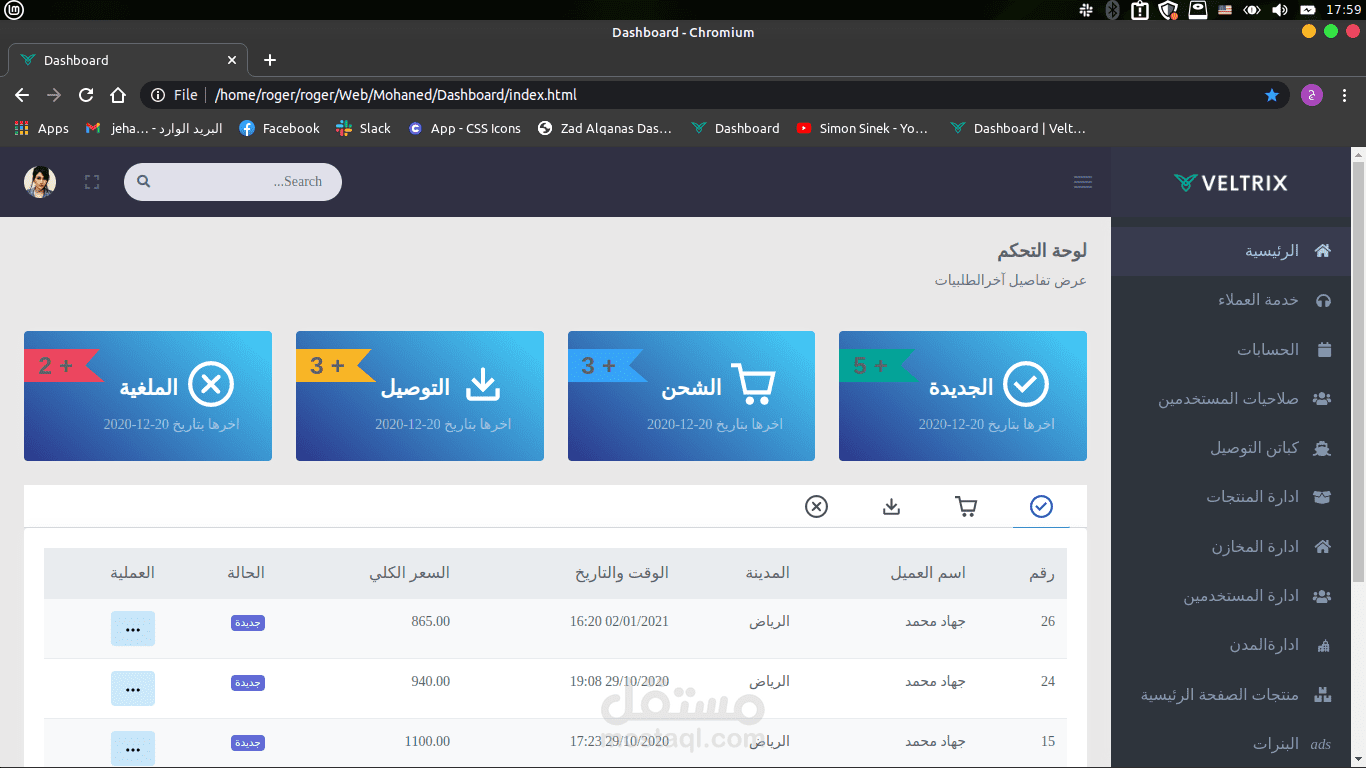Click the جديدة status badge for order 24
The width and height of the screenshot is (1366, 768).
[247, 682]
